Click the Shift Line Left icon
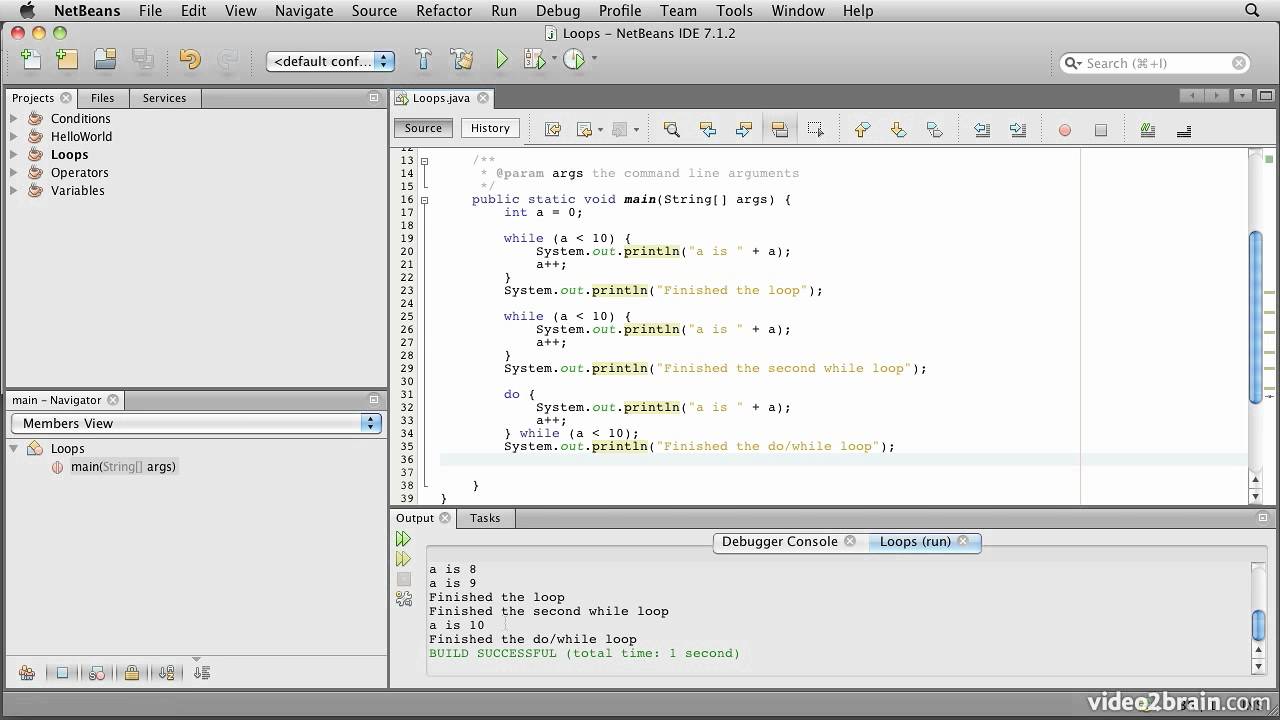This screenshot has width=1280, height=720. coord(981,129)
